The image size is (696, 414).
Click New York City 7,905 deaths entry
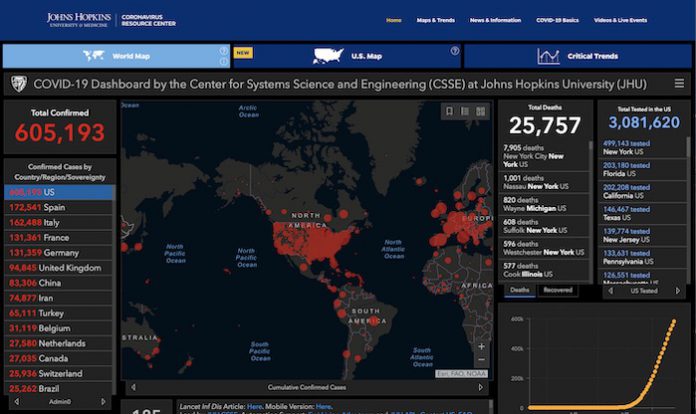(x=544, y=156)
